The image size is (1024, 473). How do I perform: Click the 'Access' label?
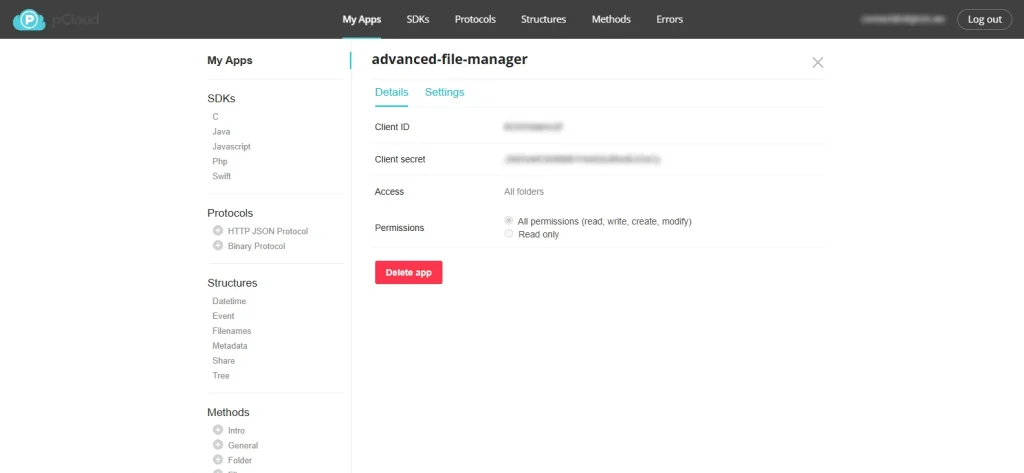389,191
